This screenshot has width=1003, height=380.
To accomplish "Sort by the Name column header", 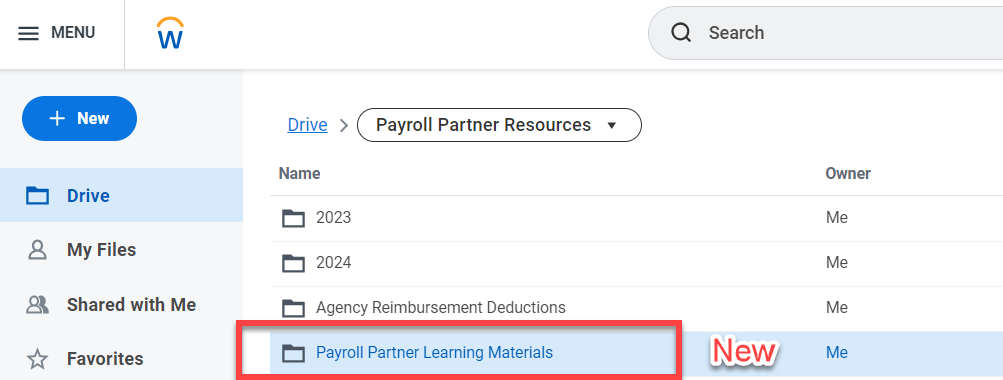I will 299,173.
